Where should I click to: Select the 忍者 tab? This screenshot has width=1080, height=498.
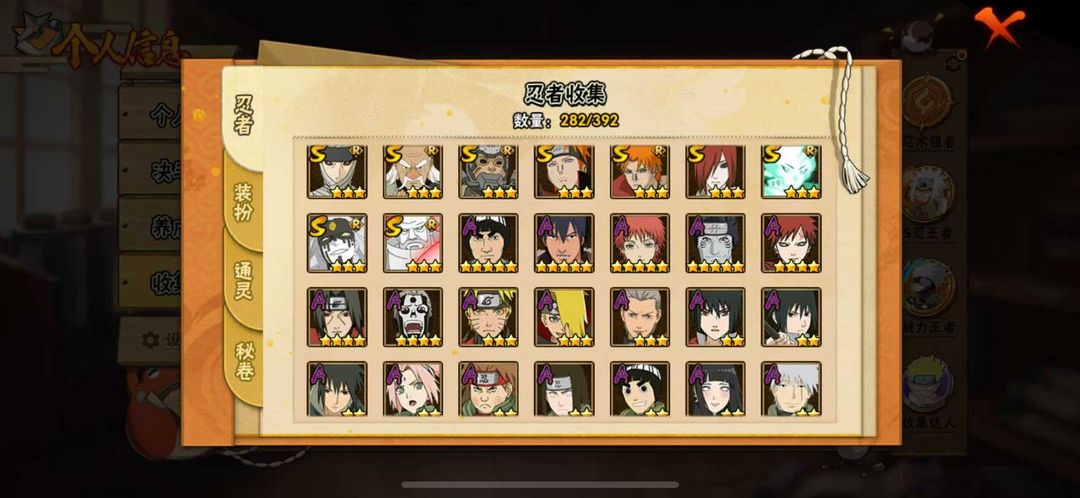(x=243, y=114)
